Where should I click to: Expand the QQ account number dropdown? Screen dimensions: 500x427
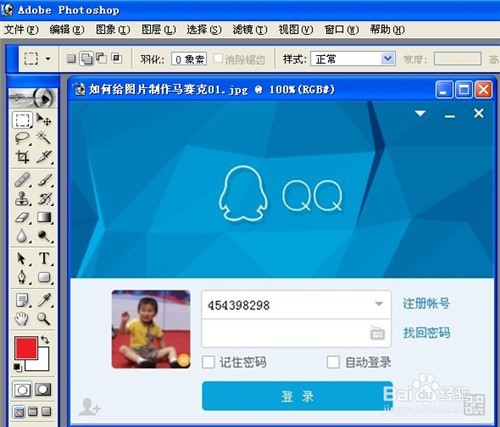(379, 304)
